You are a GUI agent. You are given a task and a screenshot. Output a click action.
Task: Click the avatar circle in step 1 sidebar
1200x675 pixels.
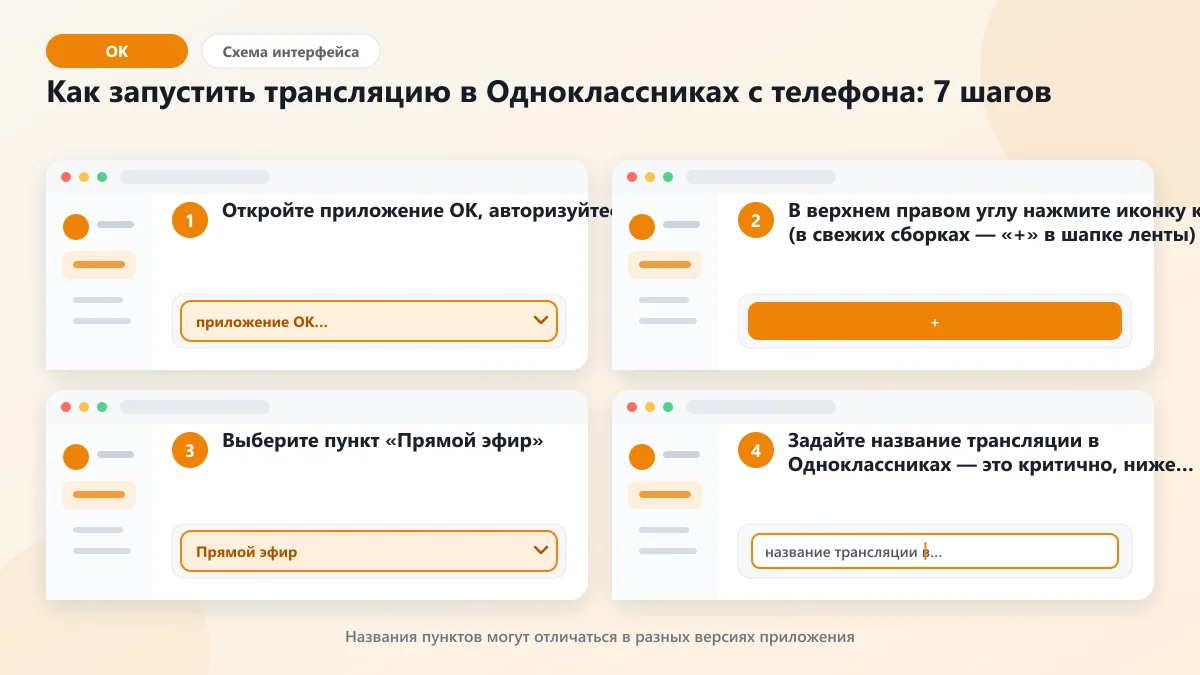pyautogui.click(x=76, y=227)
